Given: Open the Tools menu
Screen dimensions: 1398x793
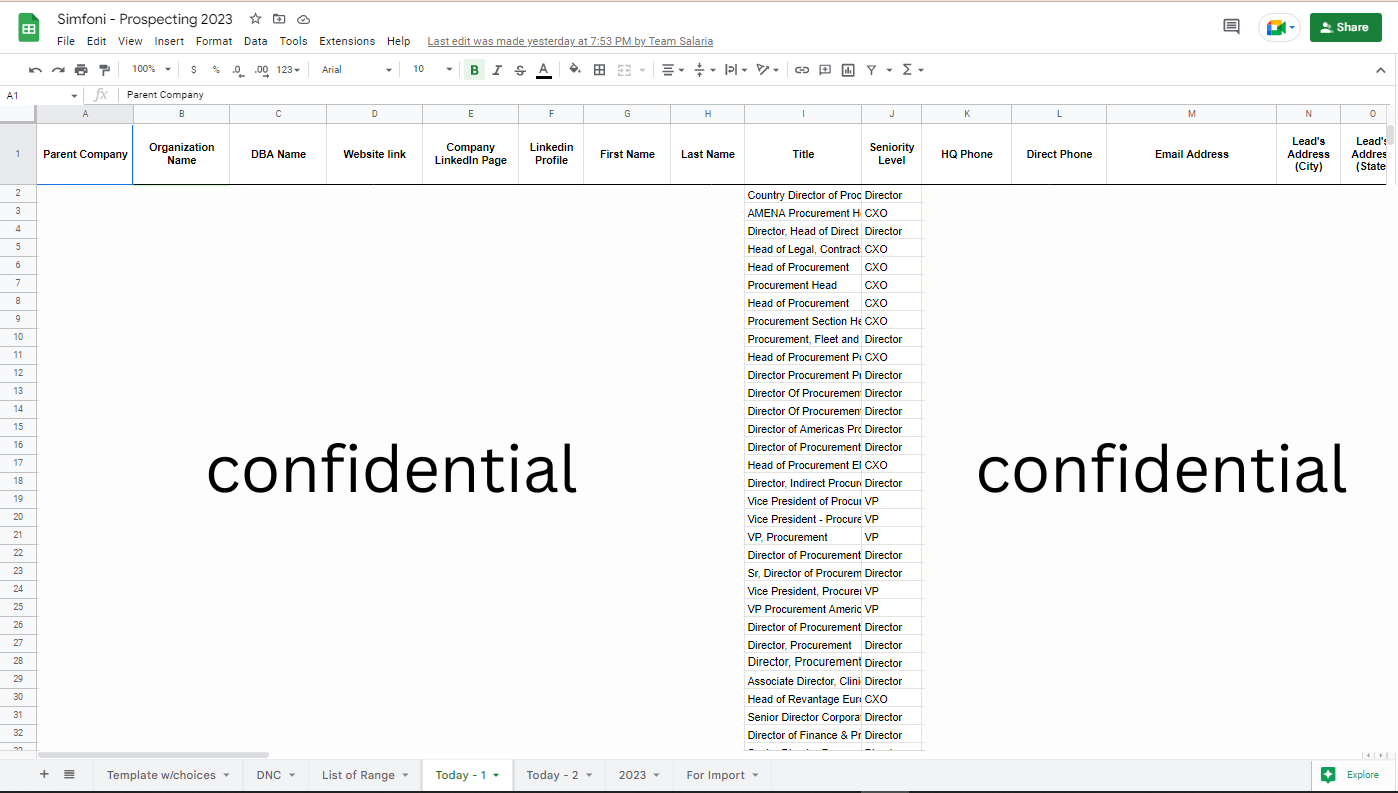Looking at the screenshot, I should [x=293, y=41].
